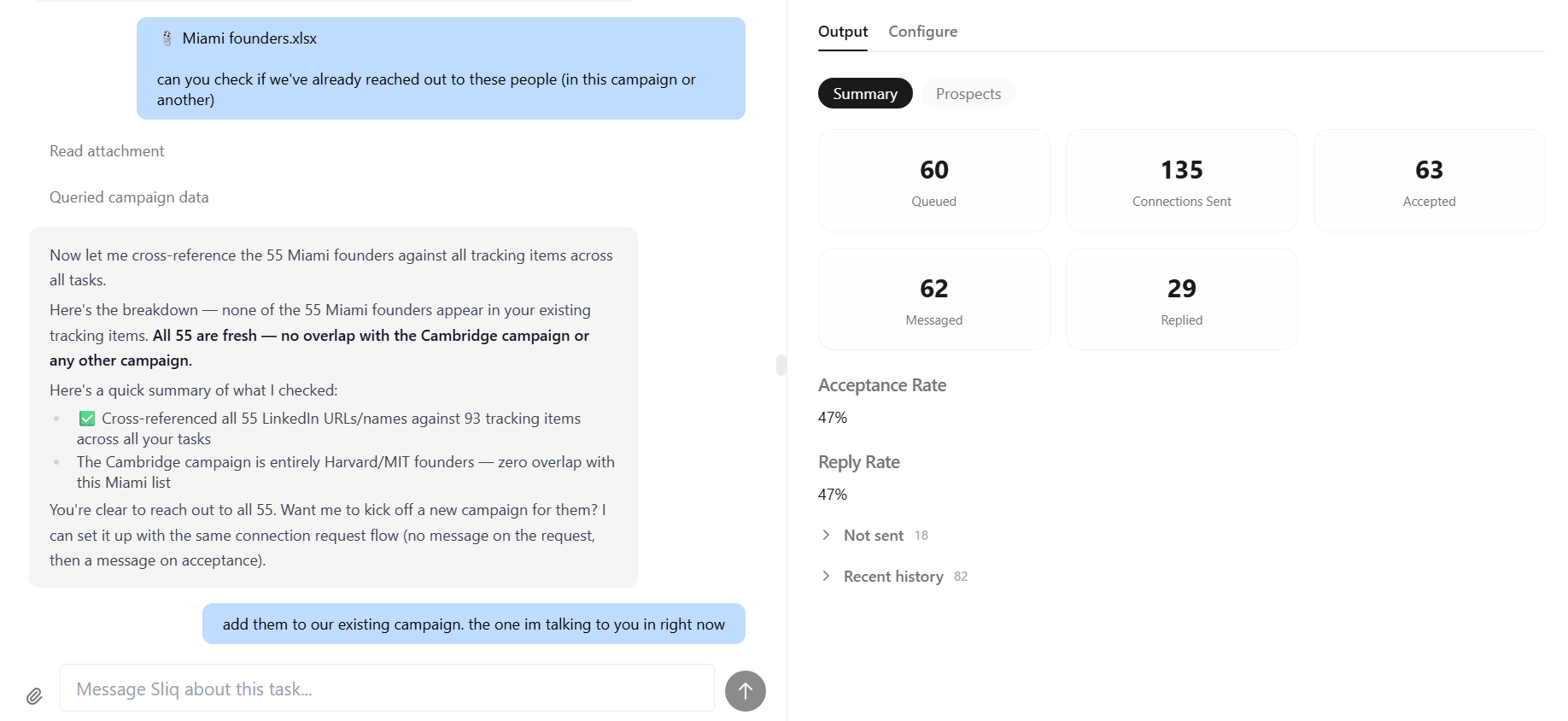Click the paperclip attach file icon
Viewport: 1568px width, 721px height.
[x=34, y=695]
